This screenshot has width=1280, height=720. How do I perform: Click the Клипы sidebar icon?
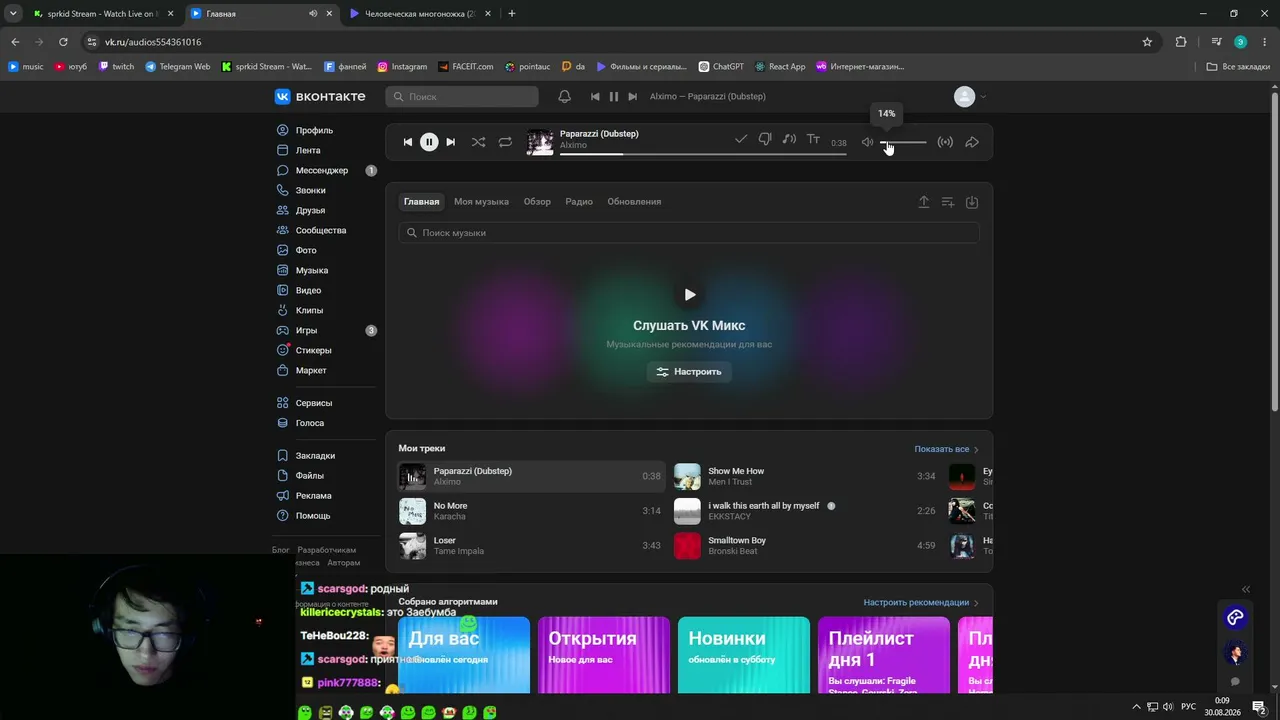(283, 310)
